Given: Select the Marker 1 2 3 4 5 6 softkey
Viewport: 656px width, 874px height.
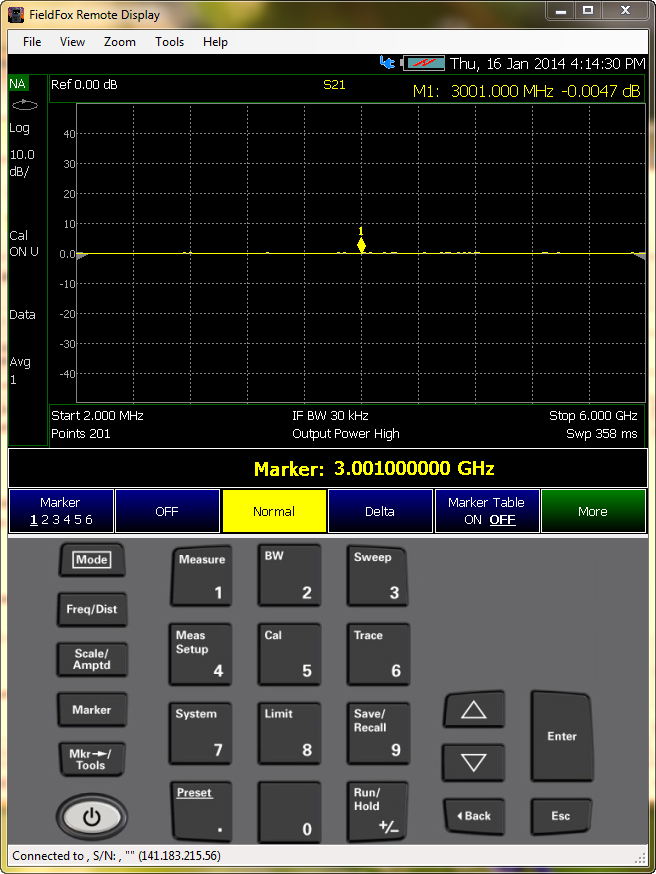Looking at the screenshot, I should [61, 511].
